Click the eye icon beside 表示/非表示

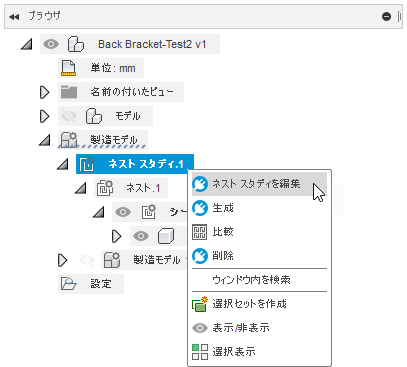click(200, 328)
